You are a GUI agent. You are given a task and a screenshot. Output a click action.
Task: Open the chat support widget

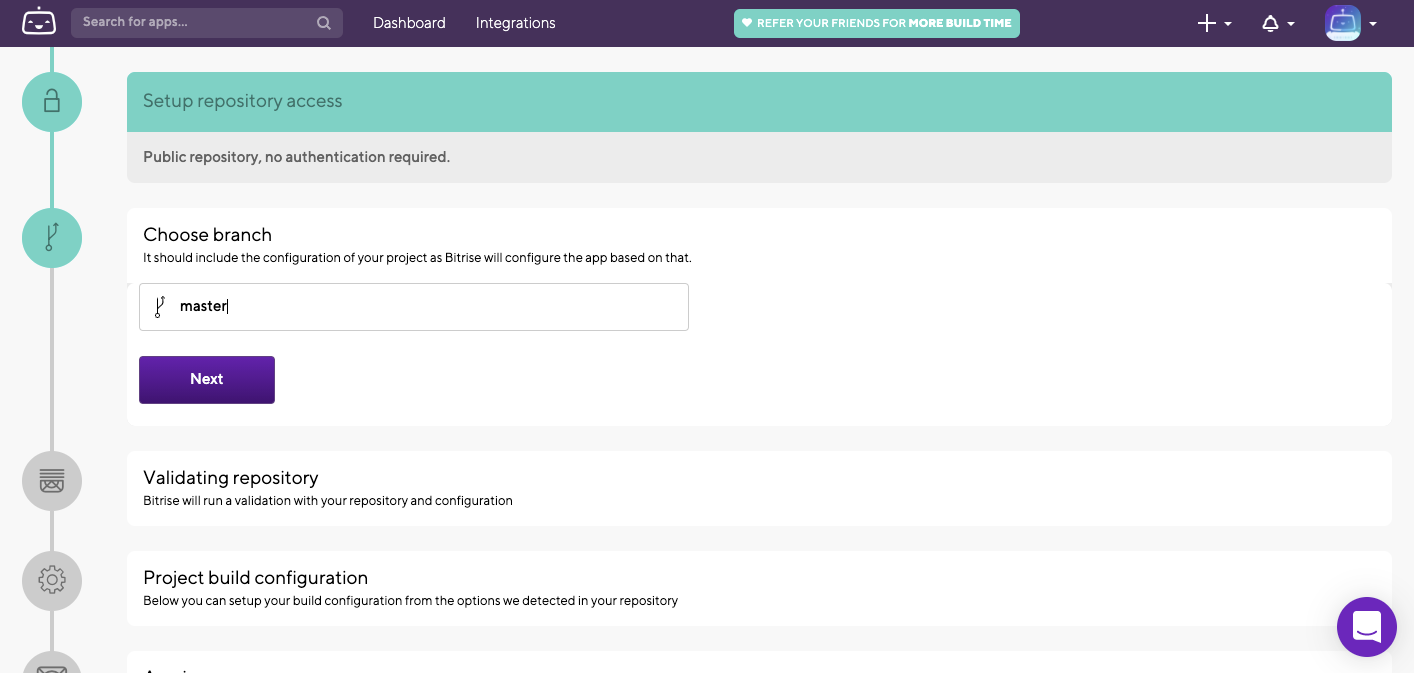1366,627
